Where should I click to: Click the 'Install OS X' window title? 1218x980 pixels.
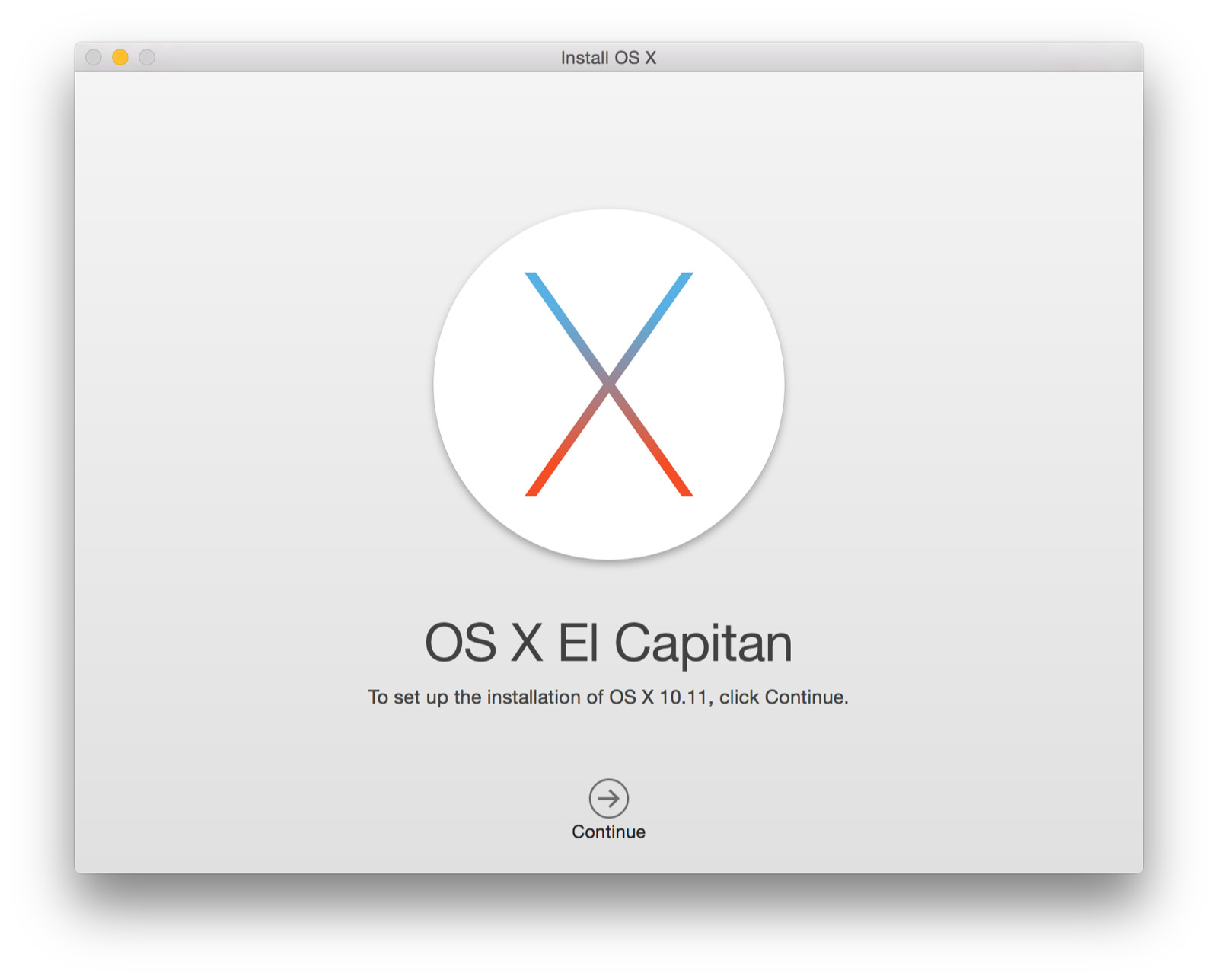point(608,58)
